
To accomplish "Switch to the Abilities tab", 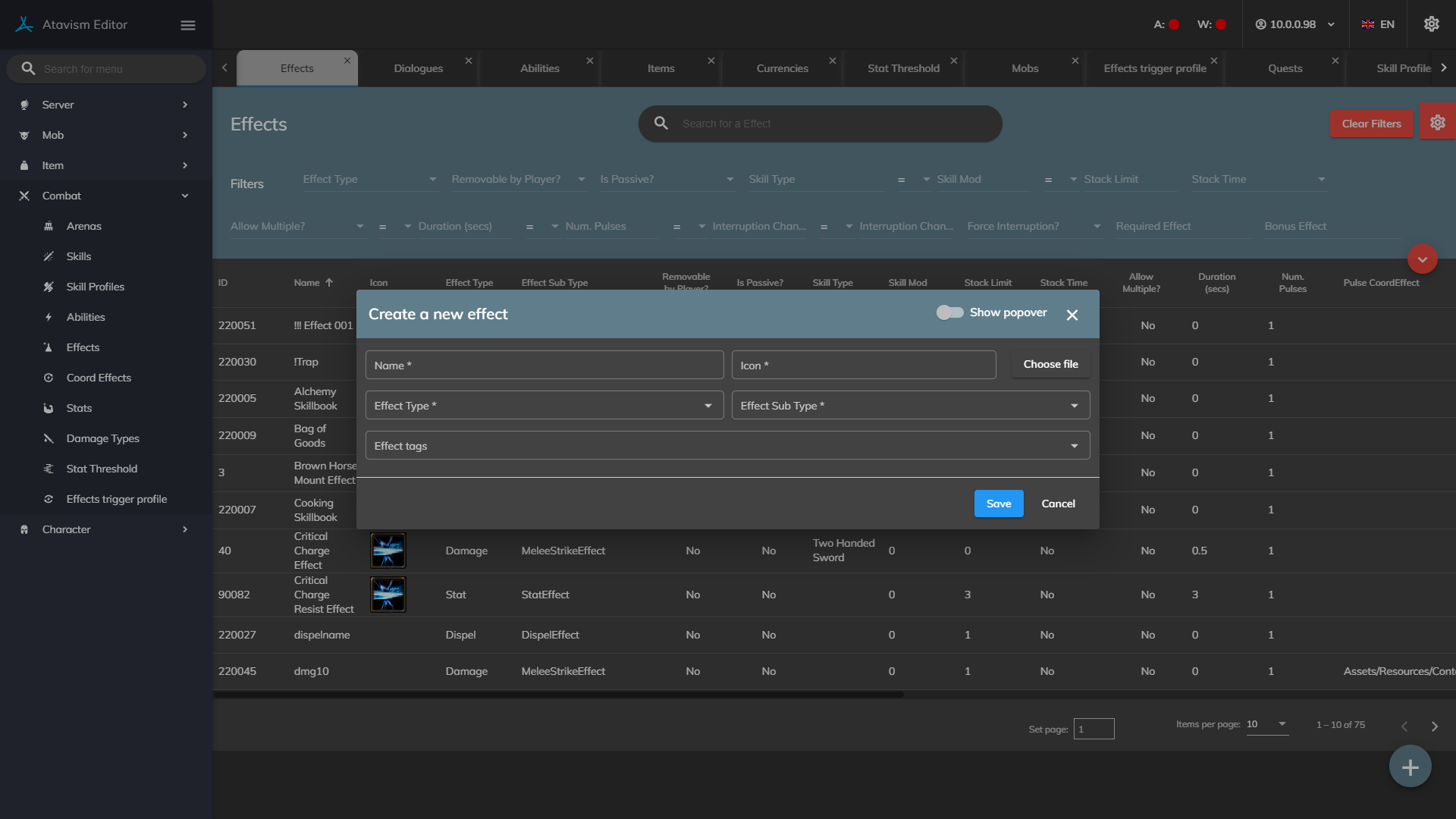I will 539,68.
